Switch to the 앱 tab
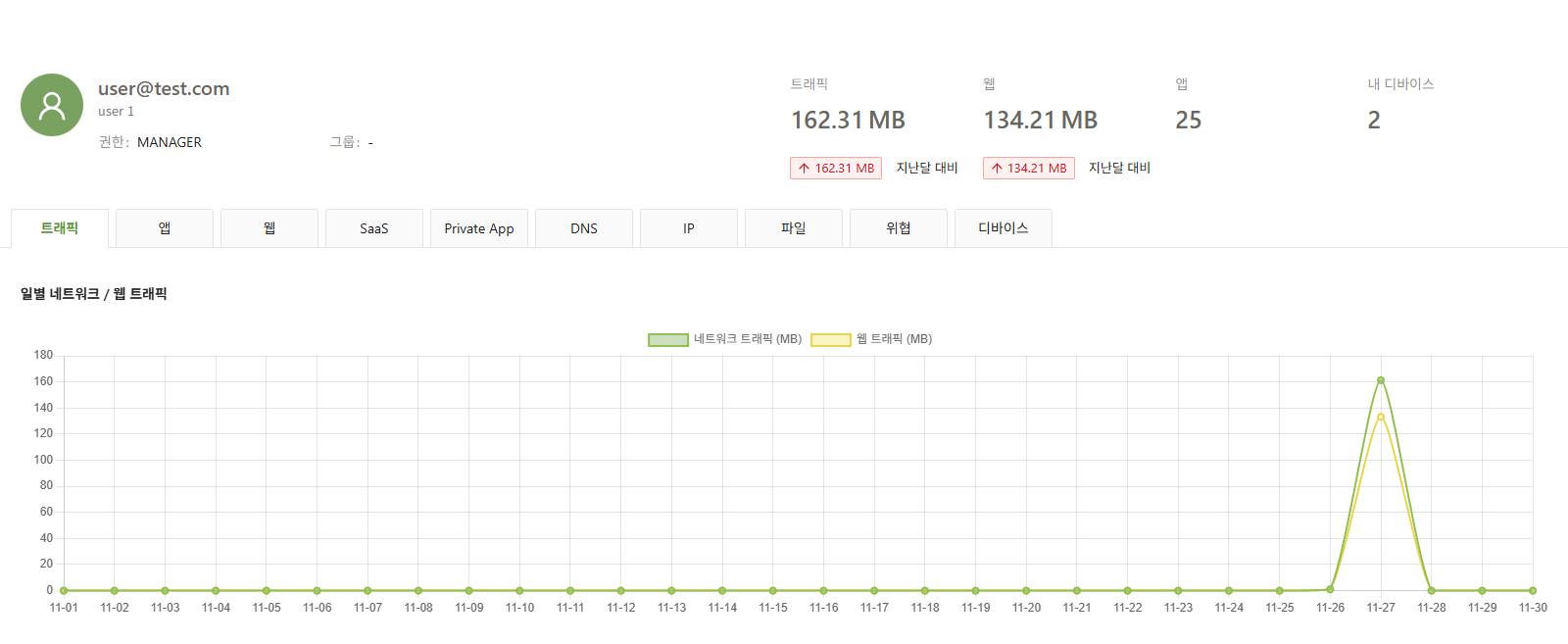 pos(165,228)
